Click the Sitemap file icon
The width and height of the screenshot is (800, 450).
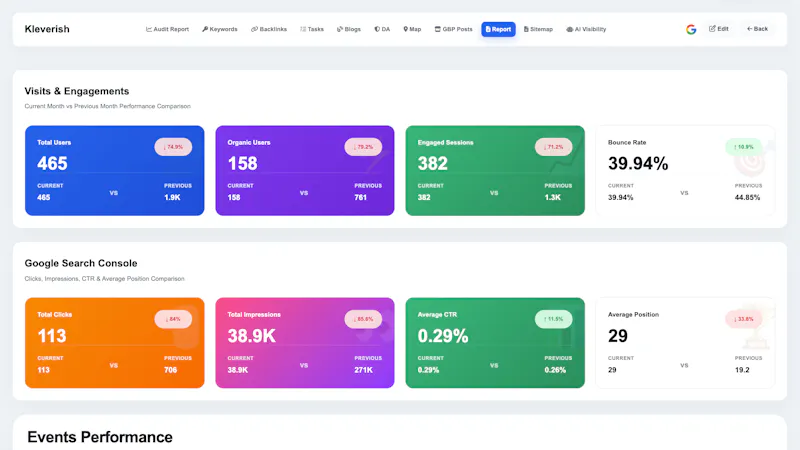[x=526, y=29]
